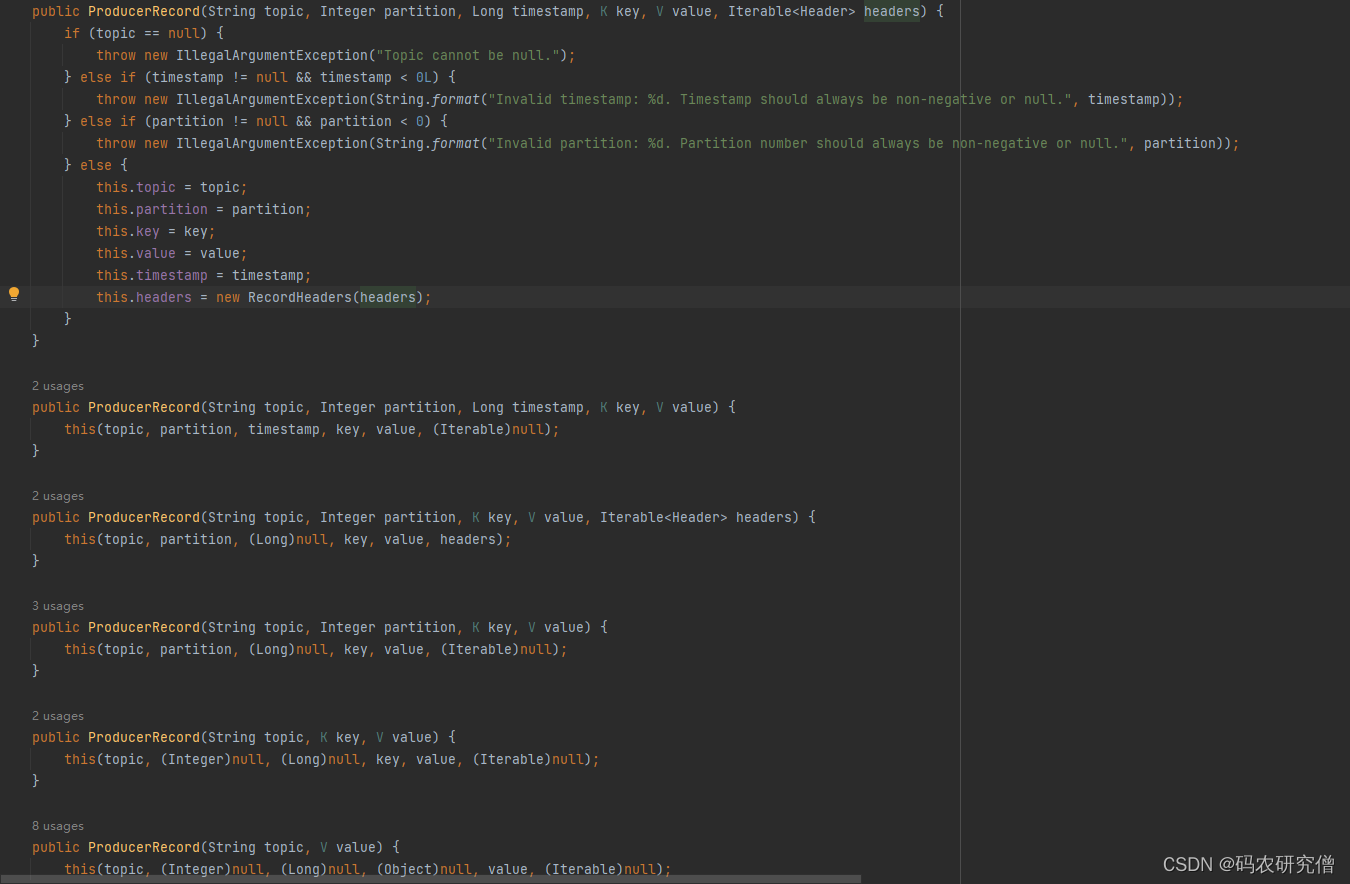
Task: Click 'headers);' argument in the this call
Action: 476,539
